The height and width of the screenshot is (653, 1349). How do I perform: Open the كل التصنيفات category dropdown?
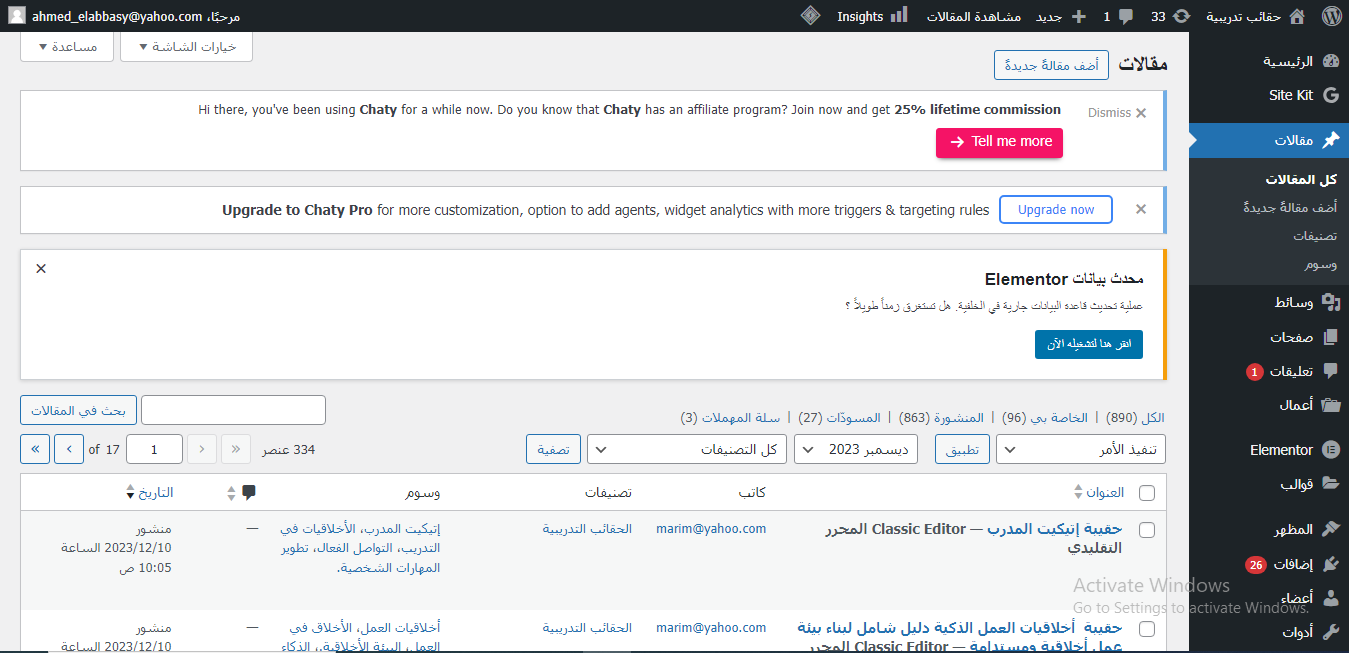click(x=687, y=449)
